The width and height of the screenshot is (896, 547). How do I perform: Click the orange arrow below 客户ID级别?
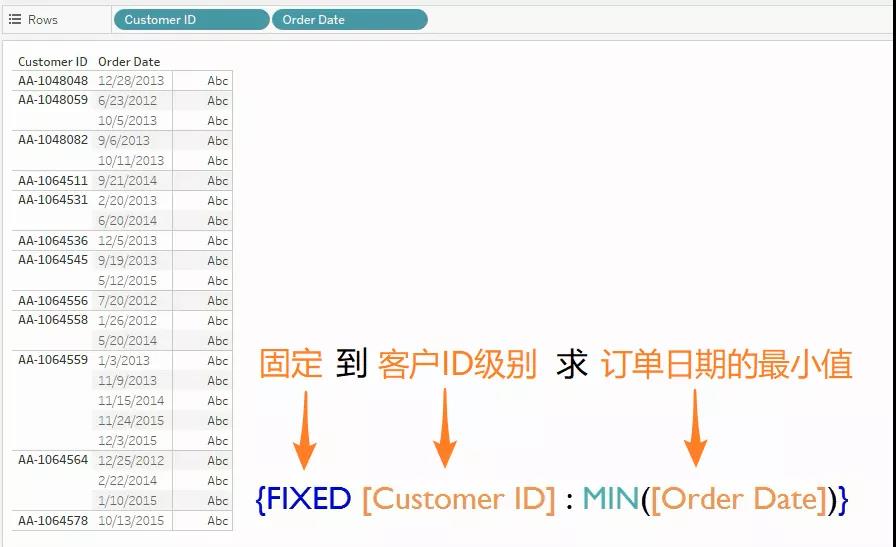pos(446,429)
